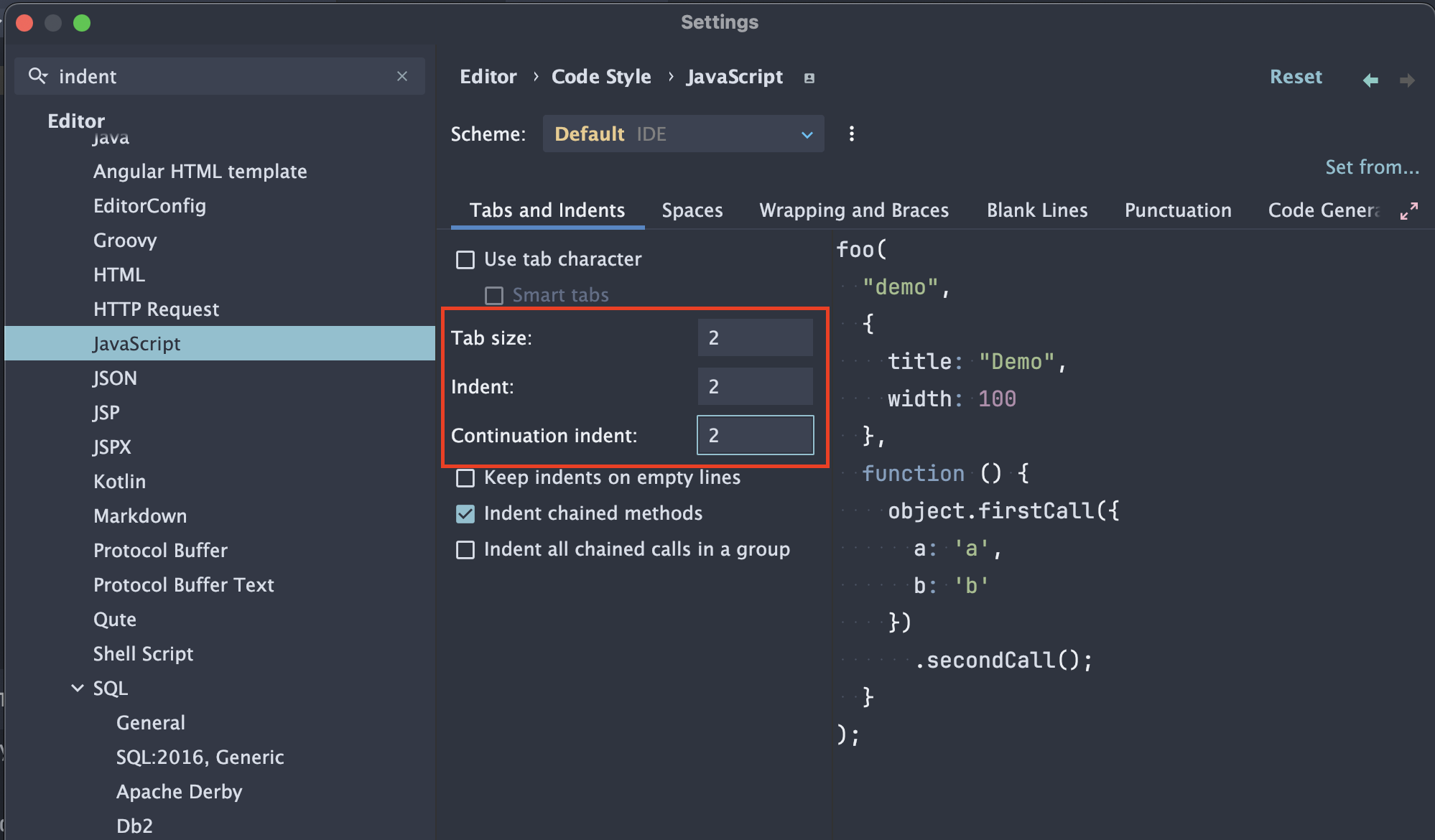Click the Reset link
The width and height of the screenshot is (1435, 840).
(x=1295, y=77)
